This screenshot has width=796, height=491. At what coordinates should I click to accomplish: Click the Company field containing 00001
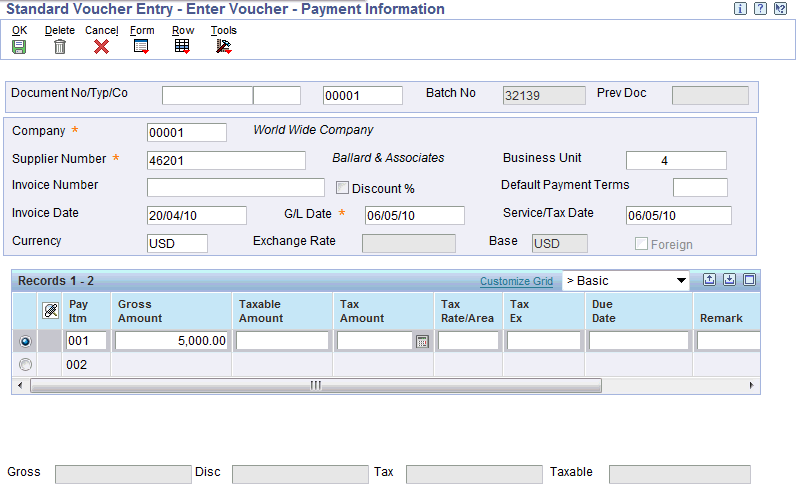[x=186, y=133]
